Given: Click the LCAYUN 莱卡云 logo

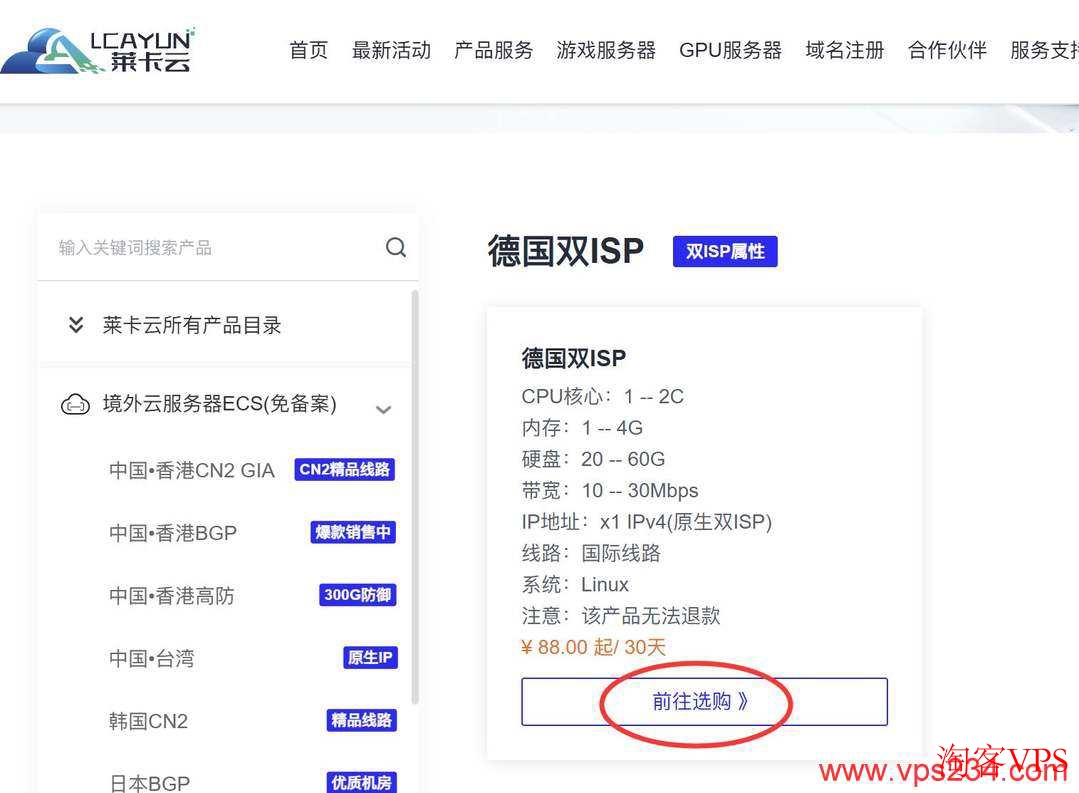Looking at the screenshot, I should (x=98, y=50).
